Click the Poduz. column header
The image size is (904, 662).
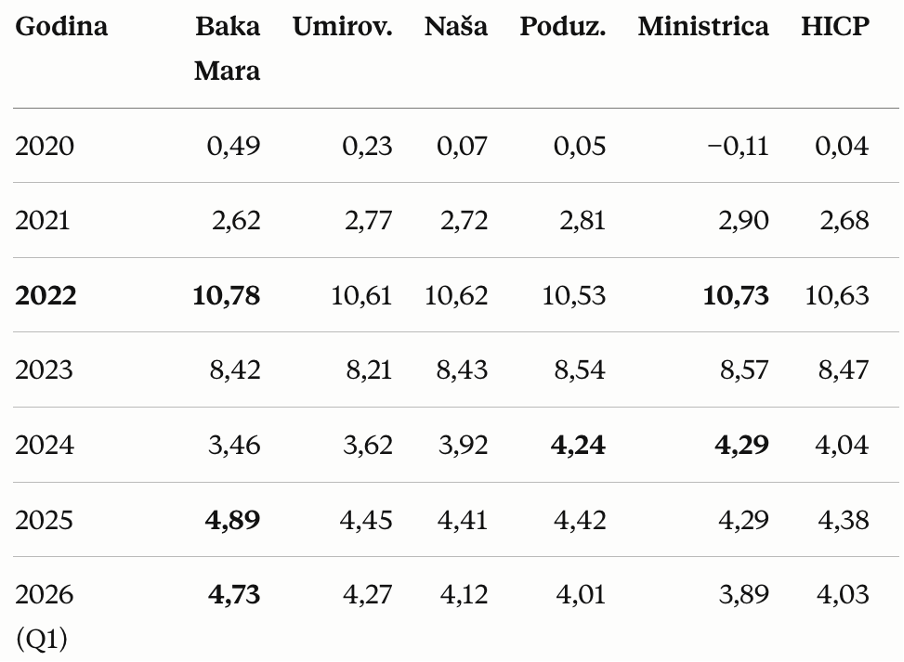pyautogui.click(x=562, y=27)
